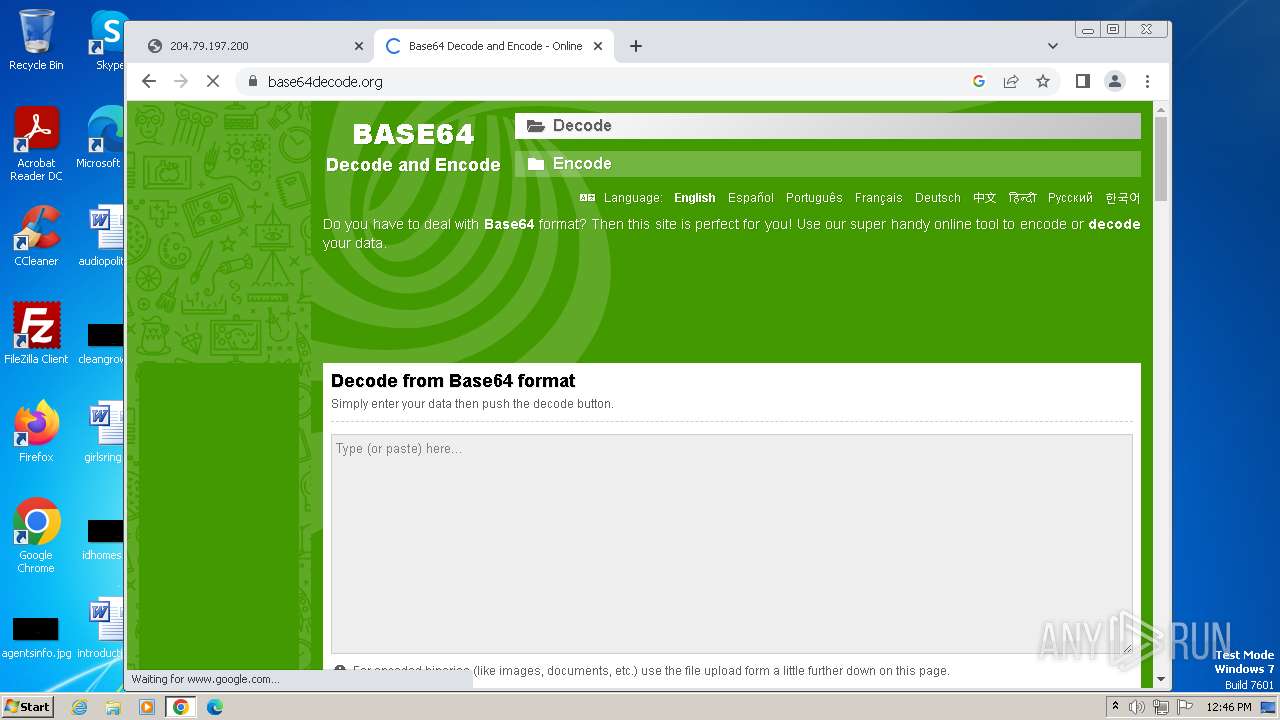Close the Base64 Decode and Encode tab
The width and height of the screenshot is (1280, 720).
pos(598,46)
